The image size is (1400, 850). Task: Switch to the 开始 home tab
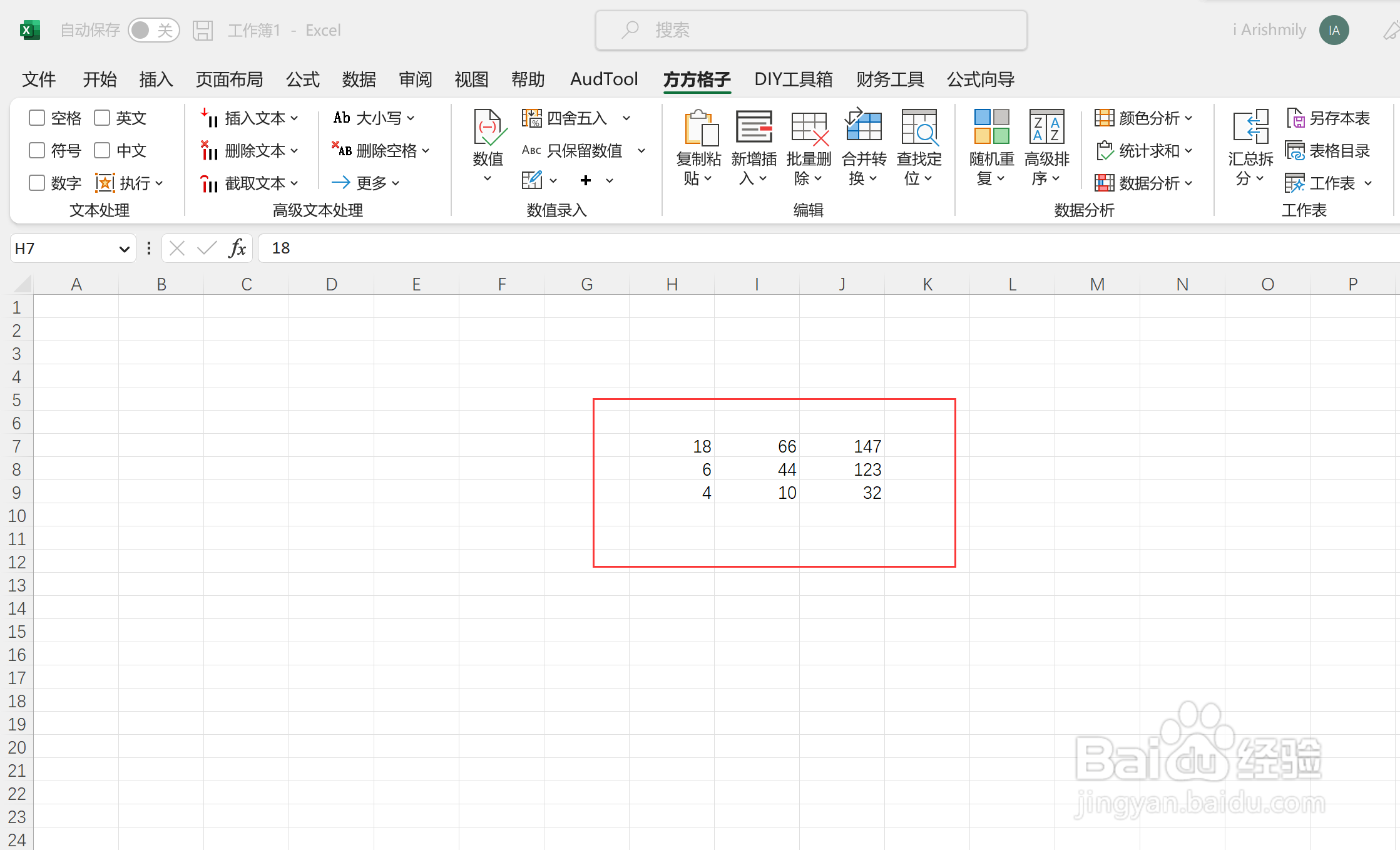[100, 79]
